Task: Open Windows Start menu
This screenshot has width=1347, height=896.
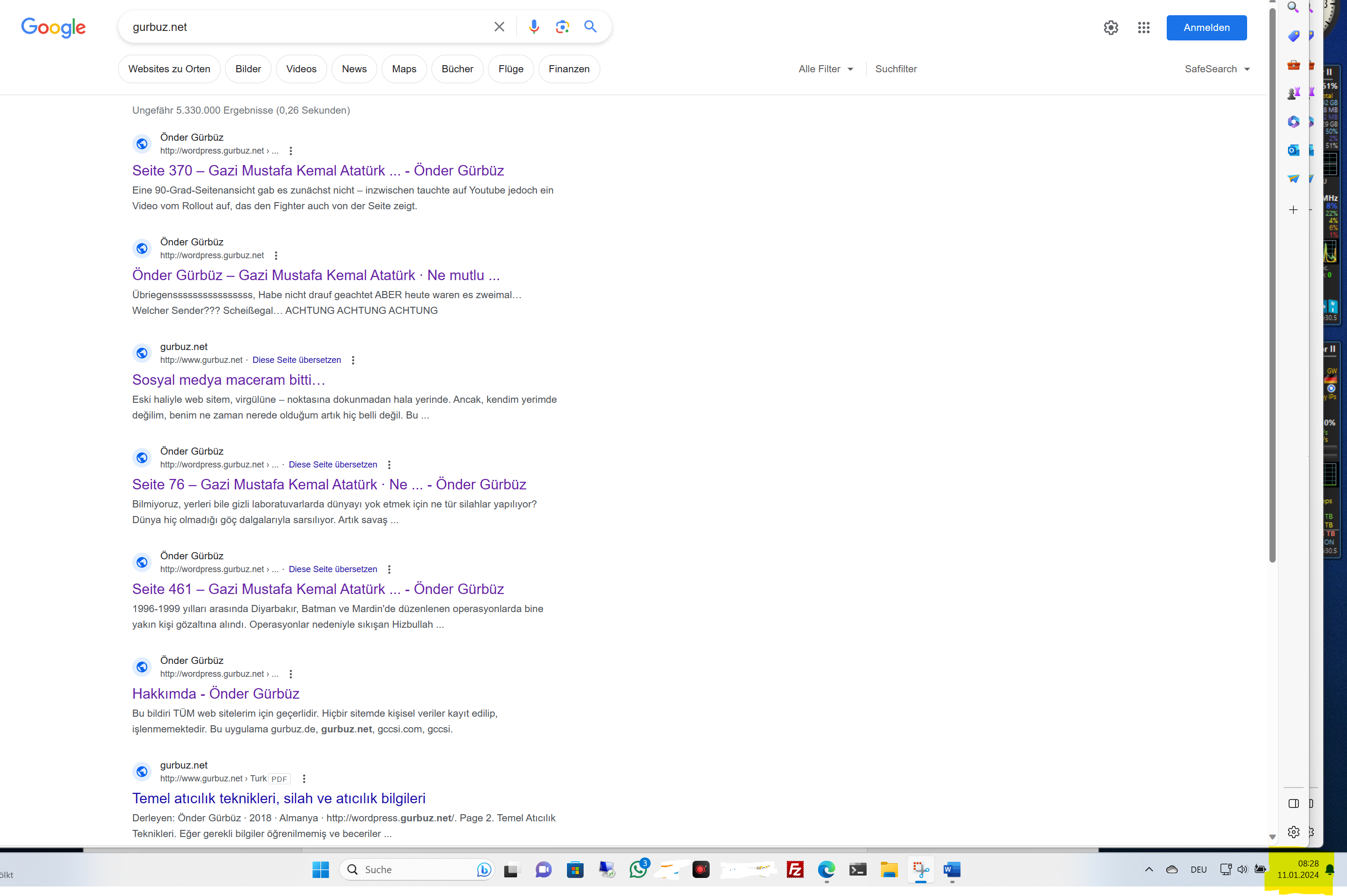Action: [x=321, y=870]
